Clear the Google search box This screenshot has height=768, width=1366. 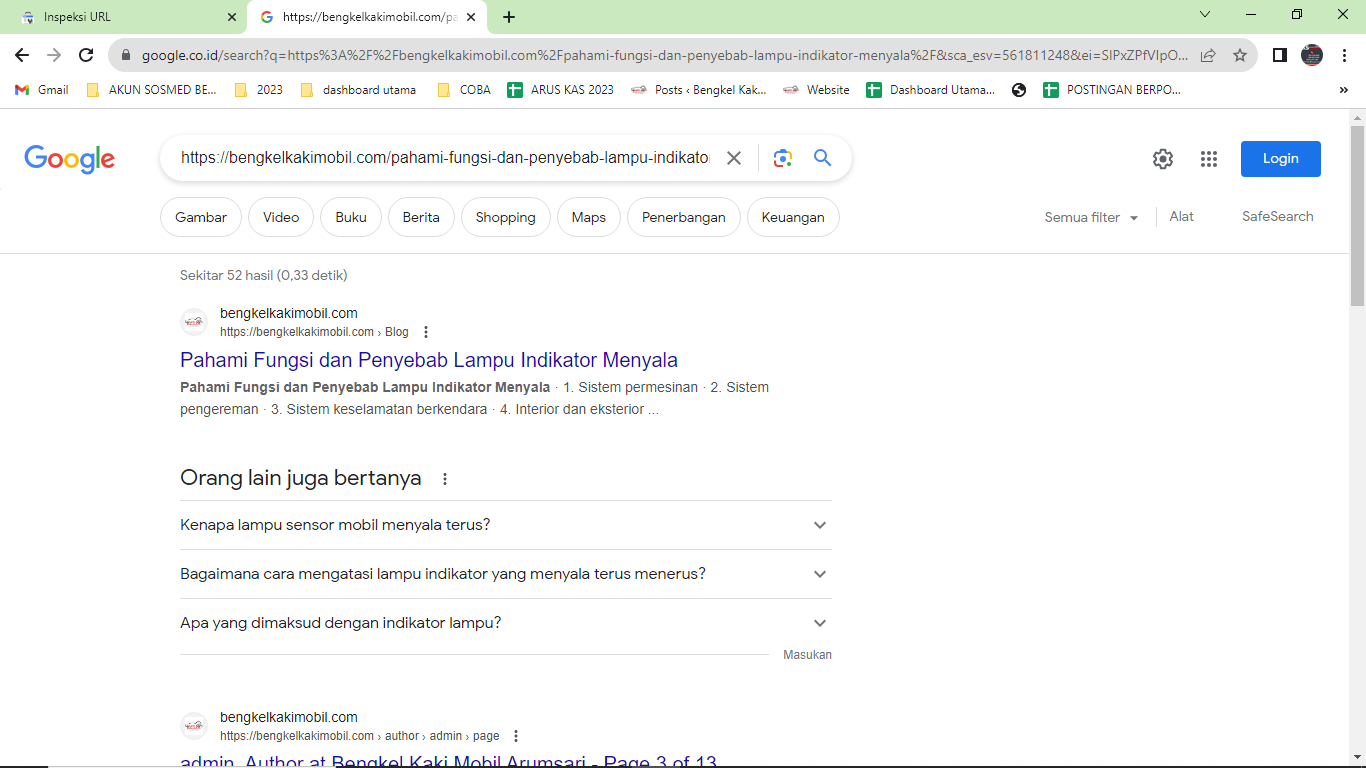click(734, 158)
